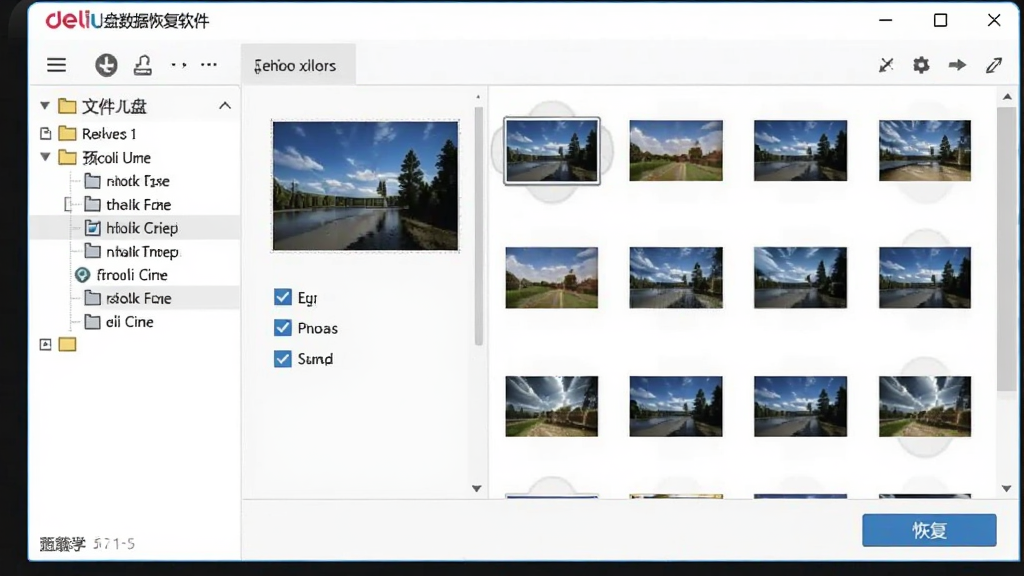Viewport: 1024px width, 576px height.
Task: Click the pin tool icon beside the gear
Action: [886, 65]
